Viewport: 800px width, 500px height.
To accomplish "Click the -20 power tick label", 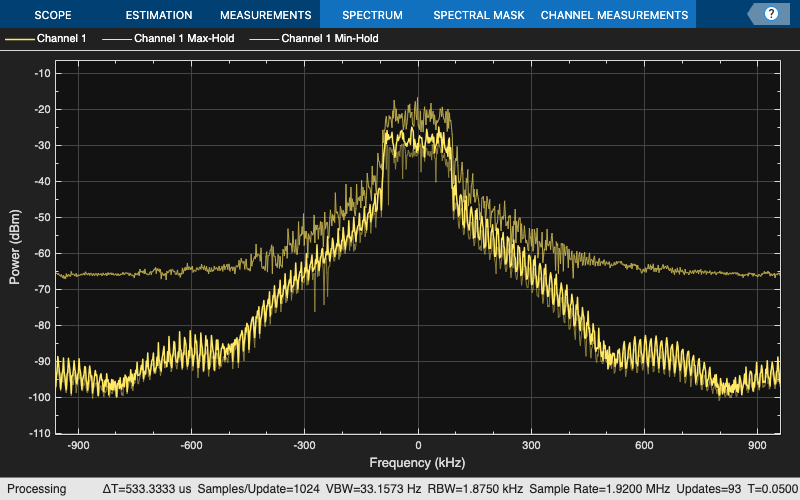I will (42, 109).
